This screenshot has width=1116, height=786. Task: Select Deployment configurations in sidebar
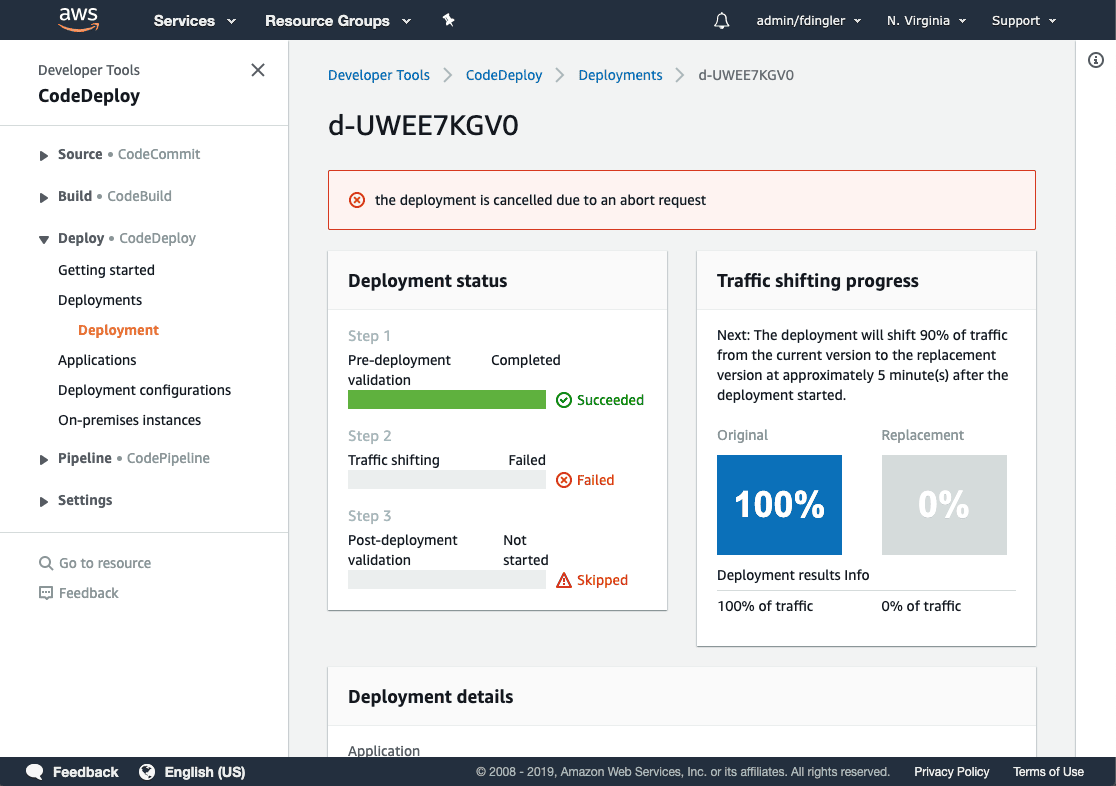[144, 390]
